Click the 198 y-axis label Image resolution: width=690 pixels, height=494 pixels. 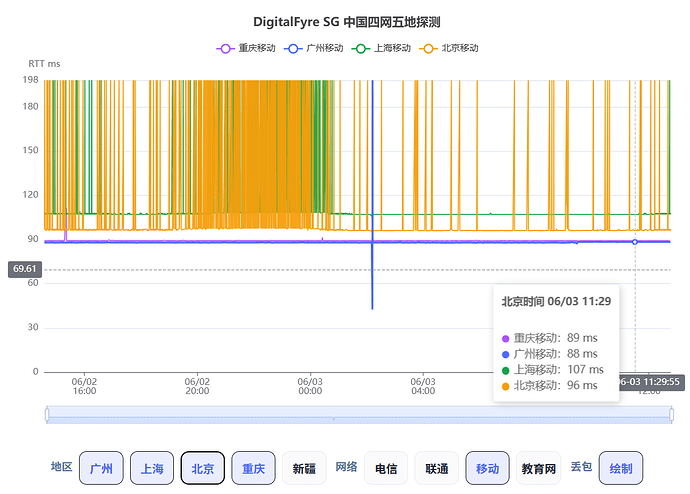click(30, 80)
